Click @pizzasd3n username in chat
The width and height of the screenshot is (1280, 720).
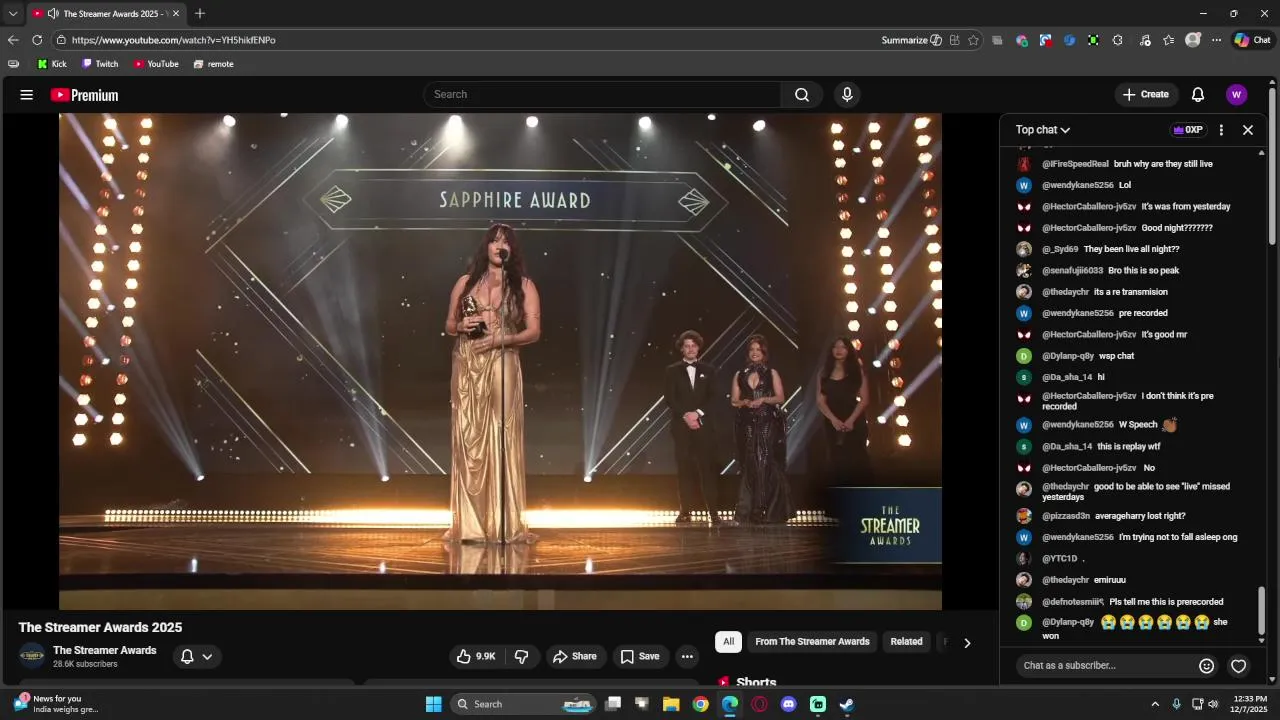1066,516
